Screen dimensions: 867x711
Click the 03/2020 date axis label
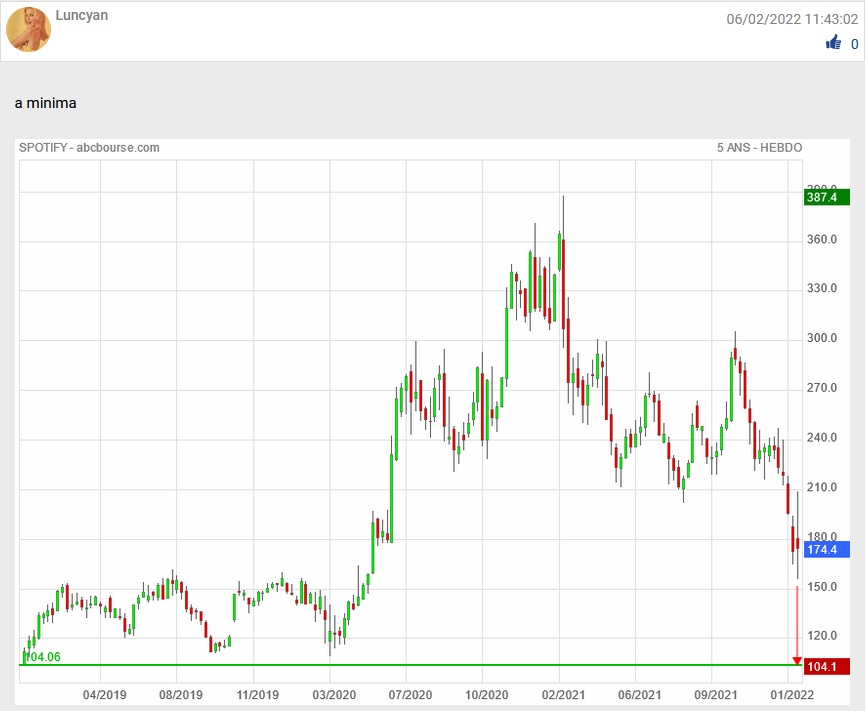tap(334, 694)
